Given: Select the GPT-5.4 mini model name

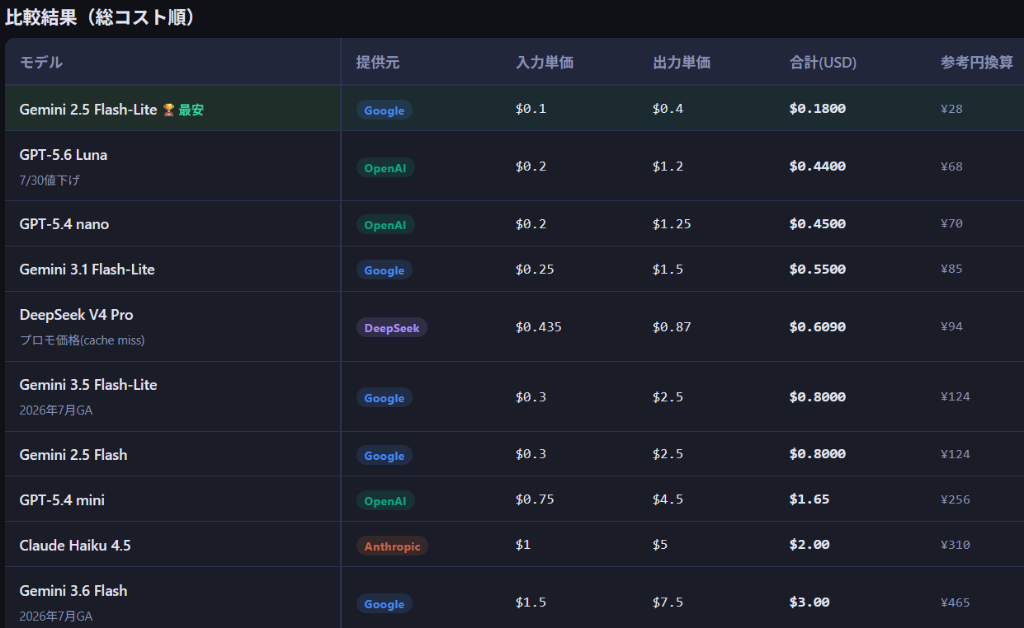Looking at the screenshot, I should click(62, 500).
